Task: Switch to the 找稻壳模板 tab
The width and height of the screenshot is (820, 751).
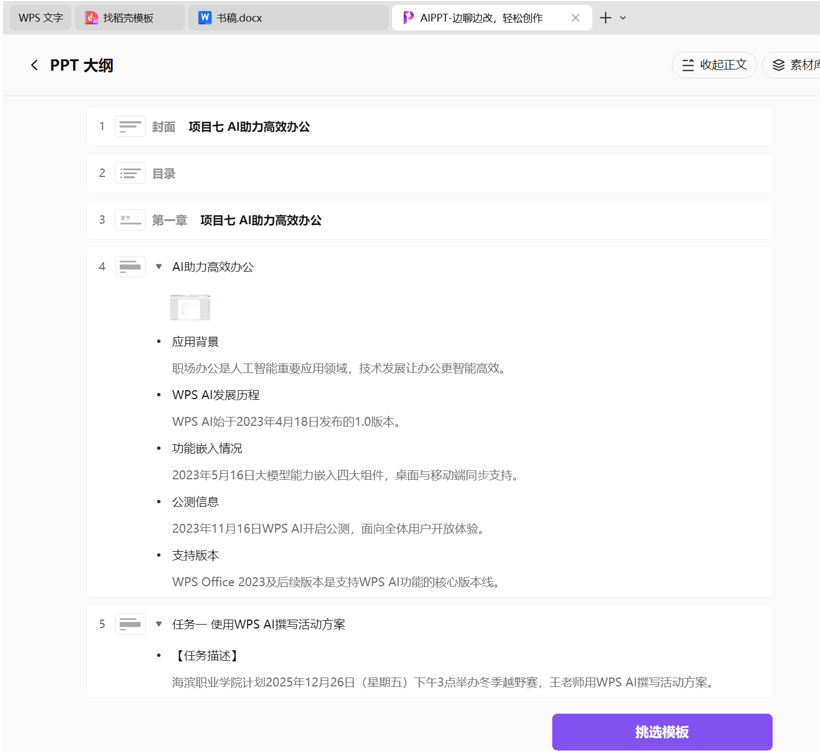Action: pos(129,18)
